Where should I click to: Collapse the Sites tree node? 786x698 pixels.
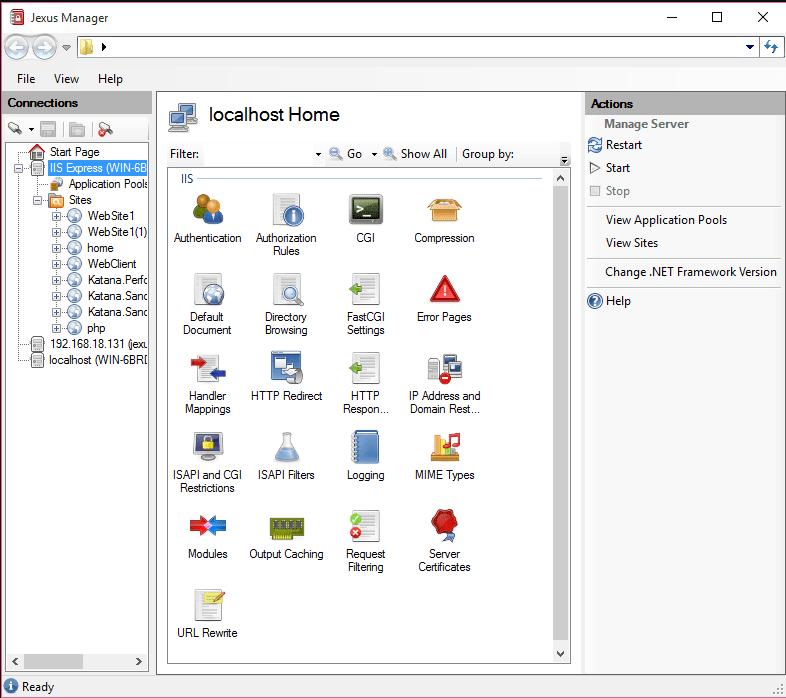coord(38,200)
